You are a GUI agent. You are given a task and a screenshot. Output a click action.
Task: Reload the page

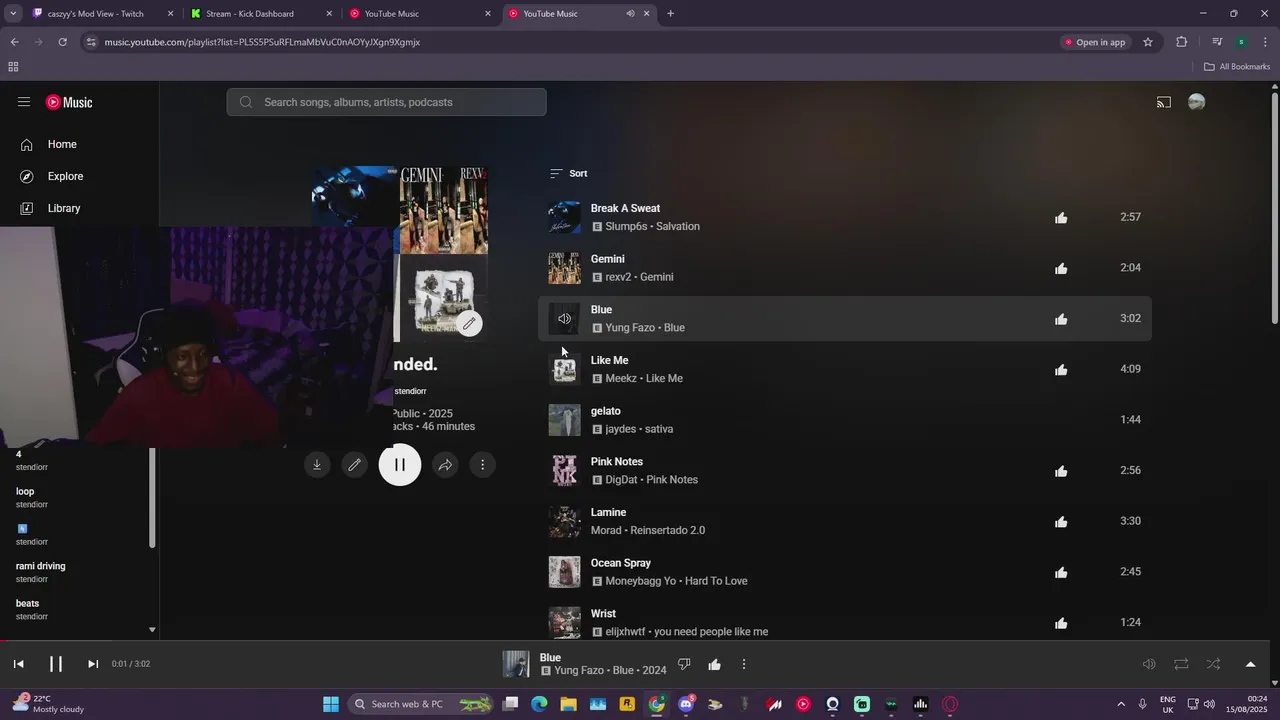coord(62,42)
